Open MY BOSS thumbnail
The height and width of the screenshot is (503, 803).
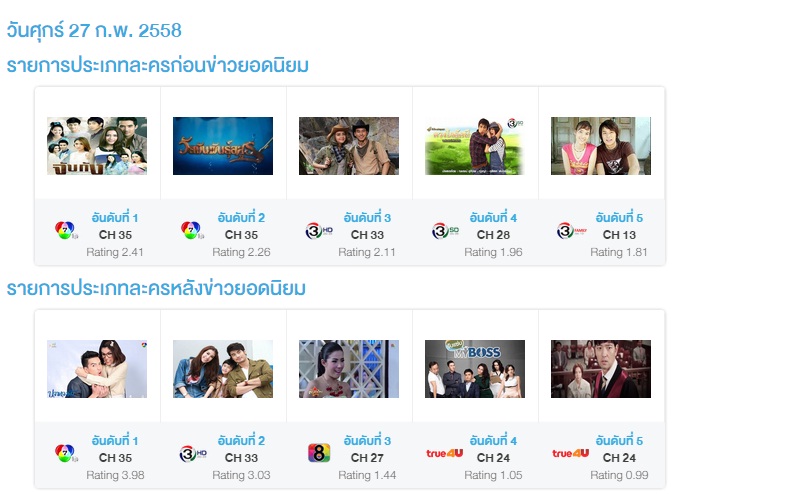point(475,369)
